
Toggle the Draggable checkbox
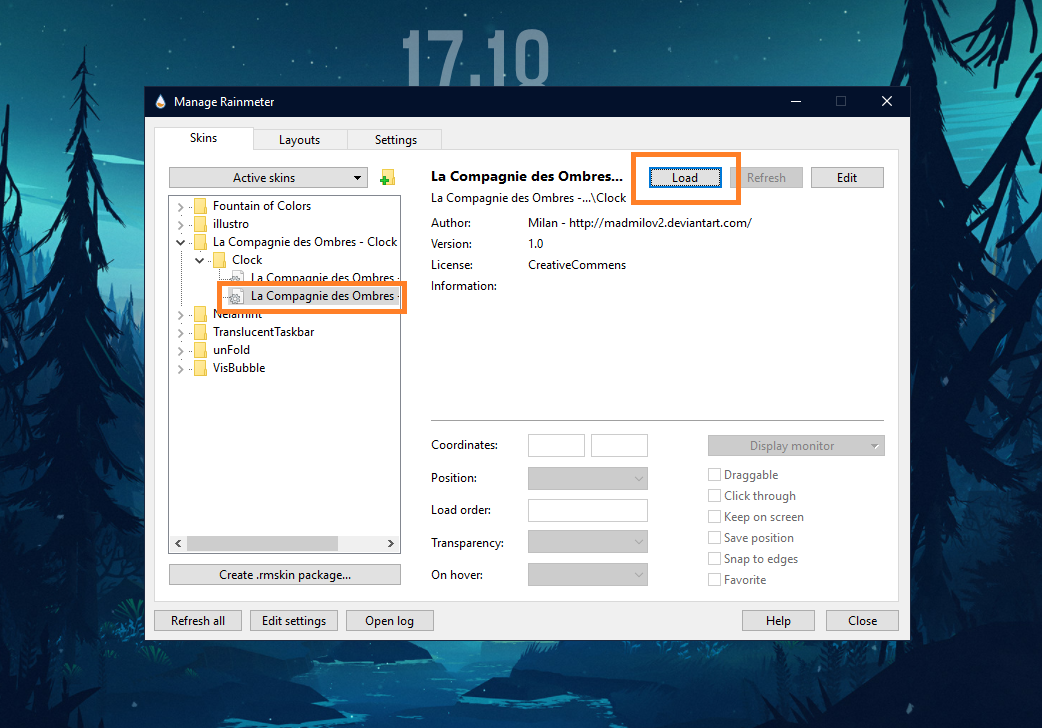tap(714, 475)
